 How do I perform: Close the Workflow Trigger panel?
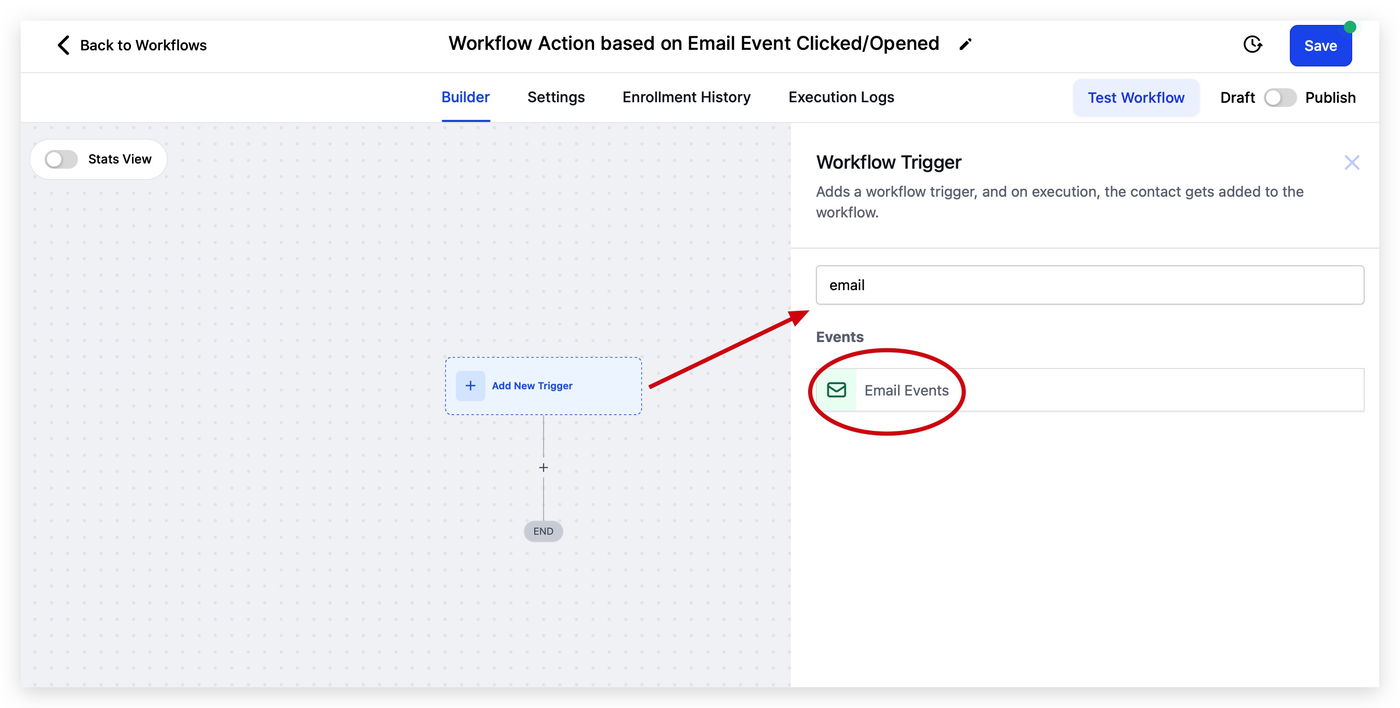click(x=1351, y=162)
